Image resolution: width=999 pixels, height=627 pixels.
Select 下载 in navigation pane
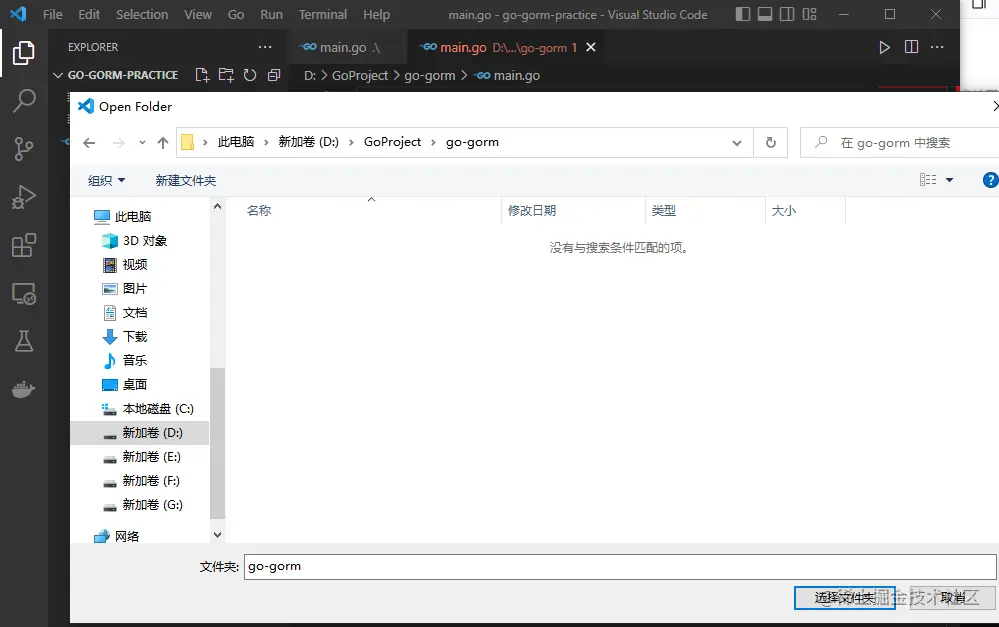[x=125, y=336]
